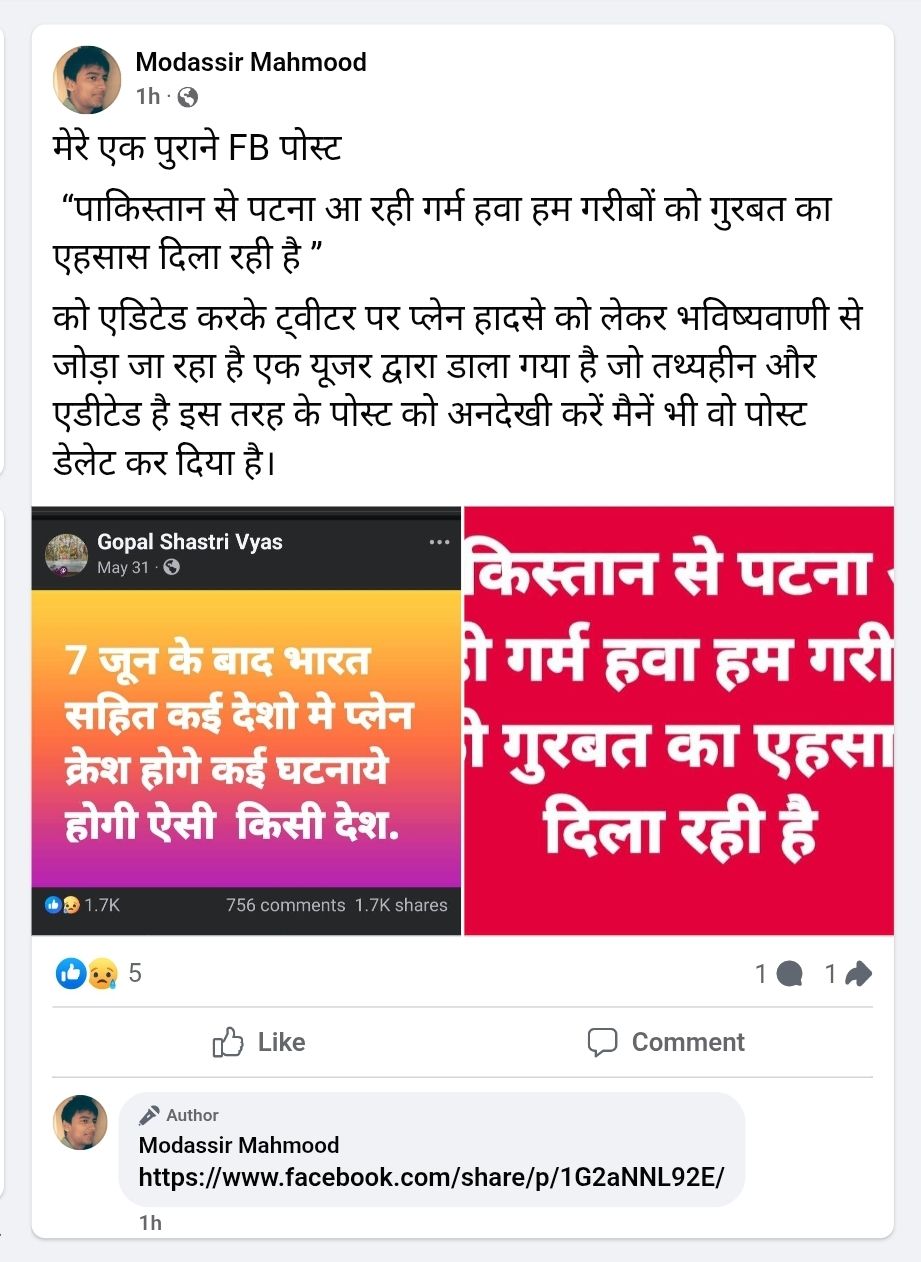The width and height of the screenshot is (921, 1262).
Task: Open Modassir Mahmood's profile picture in post header
Action: tap(87, 79)
